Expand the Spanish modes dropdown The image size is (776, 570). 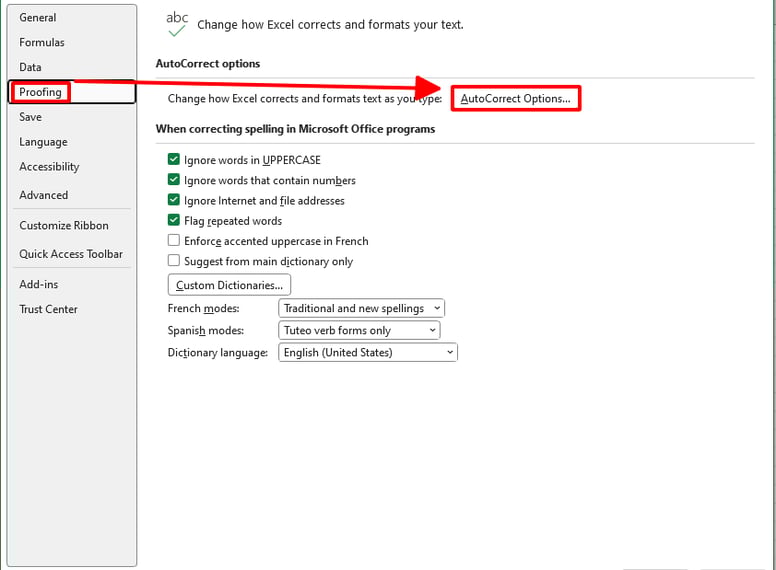(359, 330)
